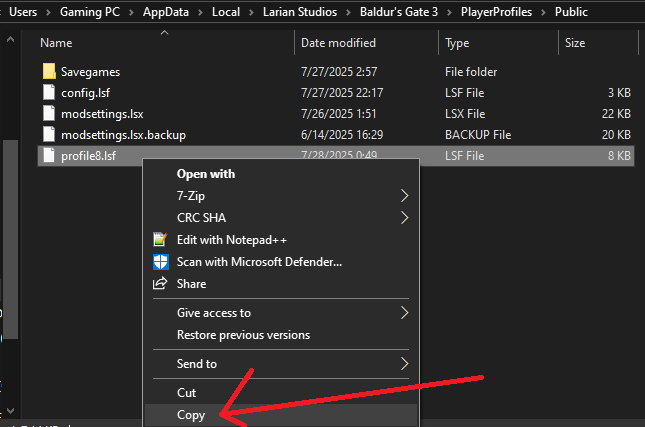Sort files by Date modified column
645x427 pixels.
338,43
